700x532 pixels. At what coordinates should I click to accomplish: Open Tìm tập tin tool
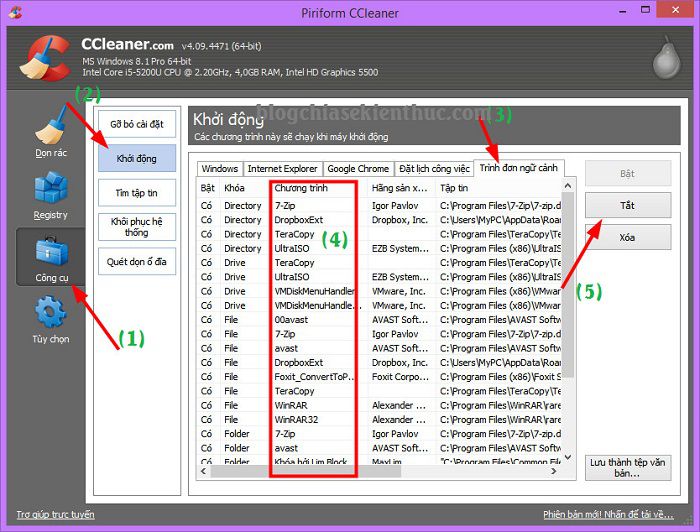tap(137, 193)
